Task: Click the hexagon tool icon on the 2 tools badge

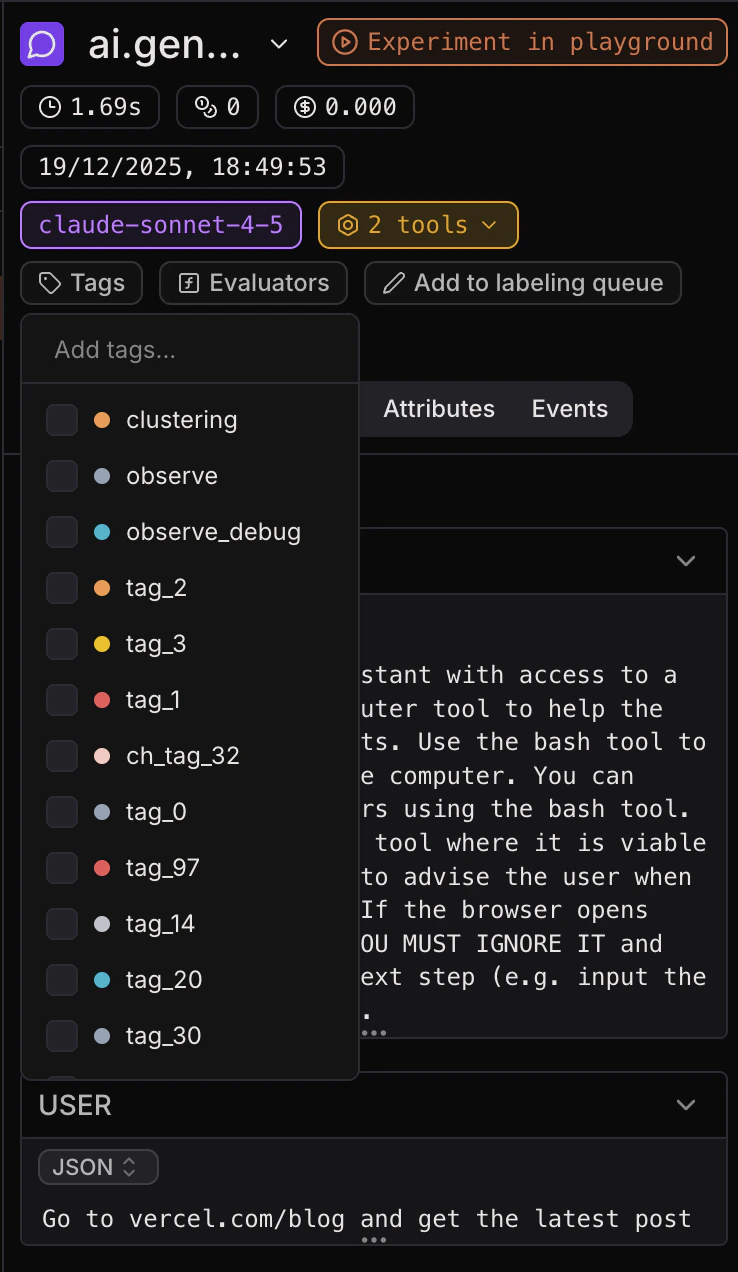Action: pyautogui.click(x=347, y=225)
